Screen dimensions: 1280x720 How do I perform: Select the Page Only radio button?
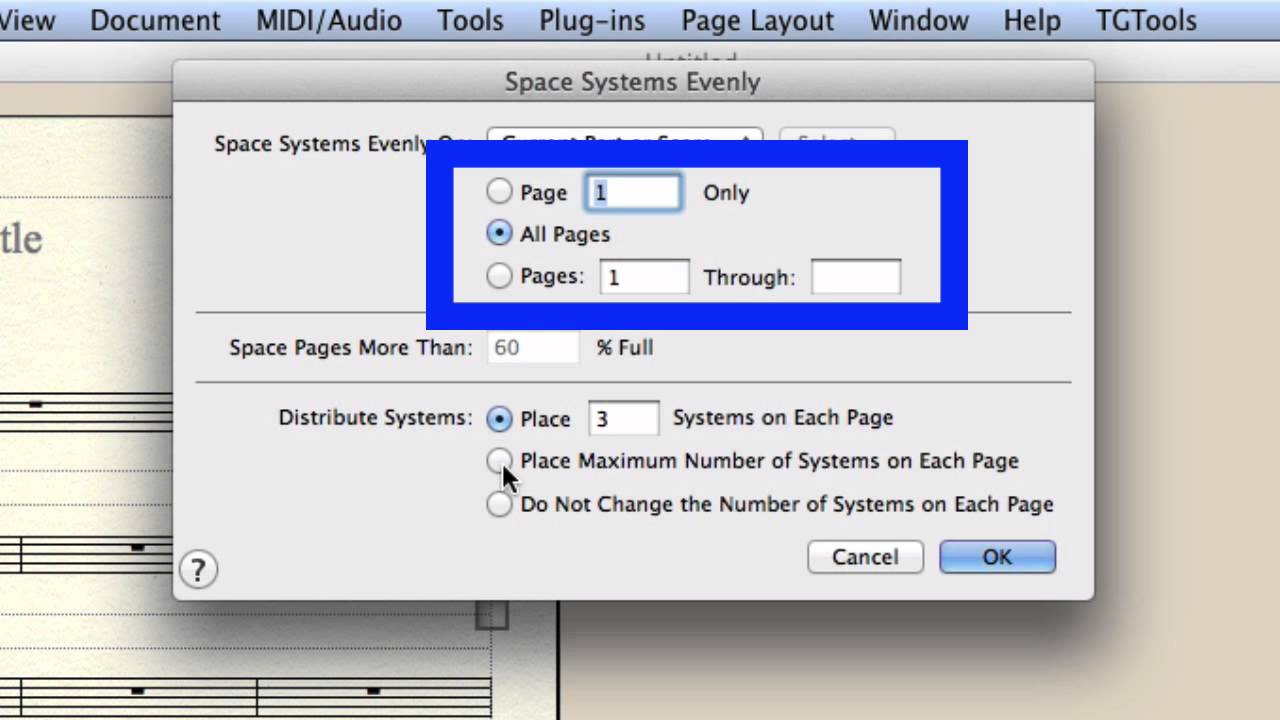(499, 191)
